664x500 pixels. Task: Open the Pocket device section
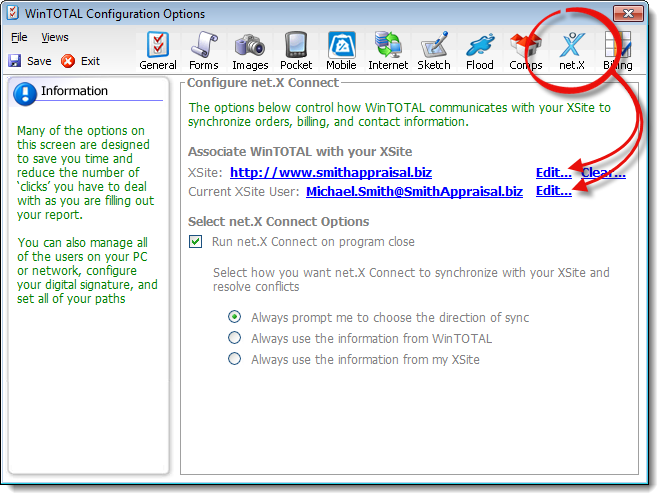(x=296, y=51)
